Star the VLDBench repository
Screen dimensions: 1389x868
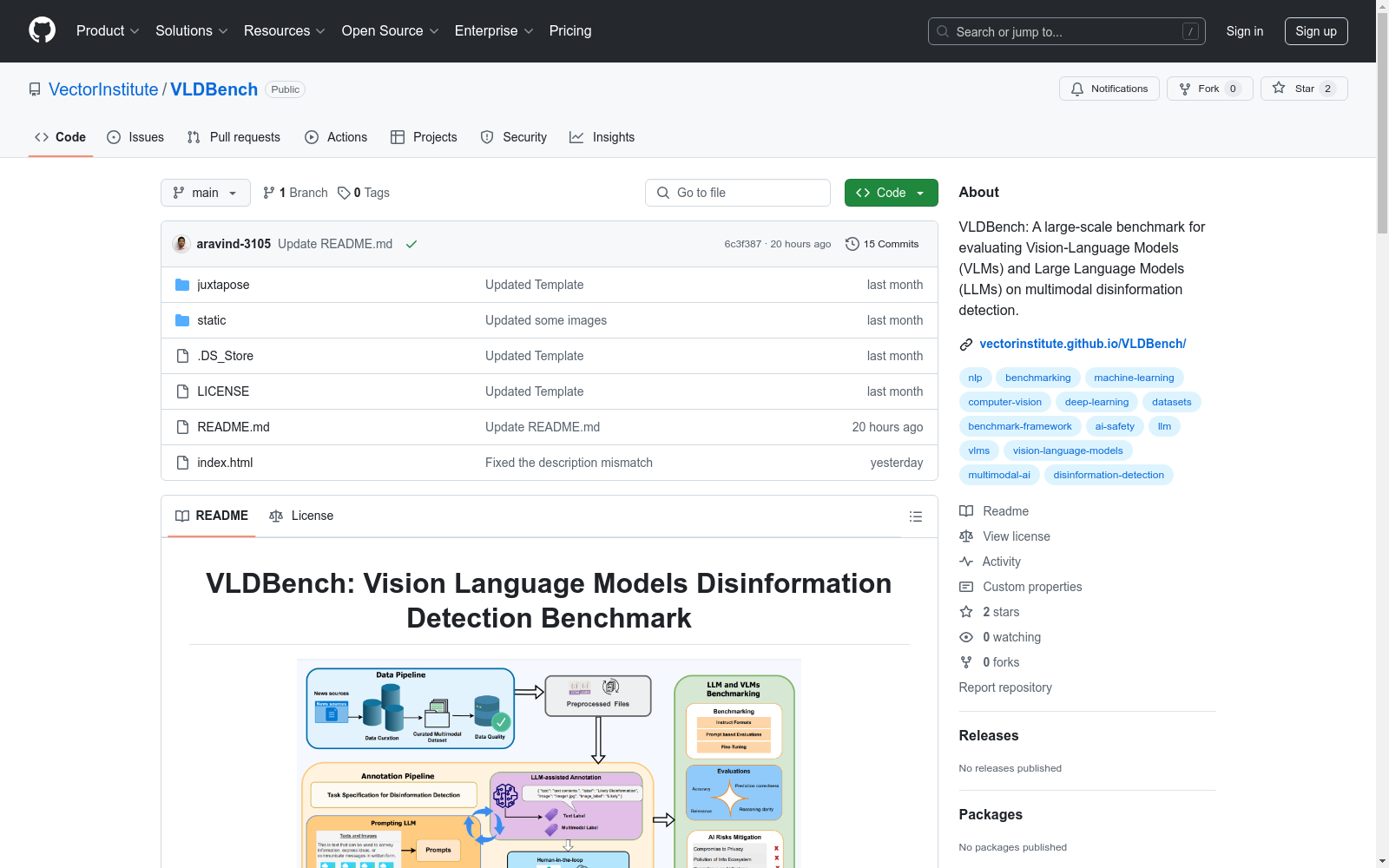point(1304,89)
